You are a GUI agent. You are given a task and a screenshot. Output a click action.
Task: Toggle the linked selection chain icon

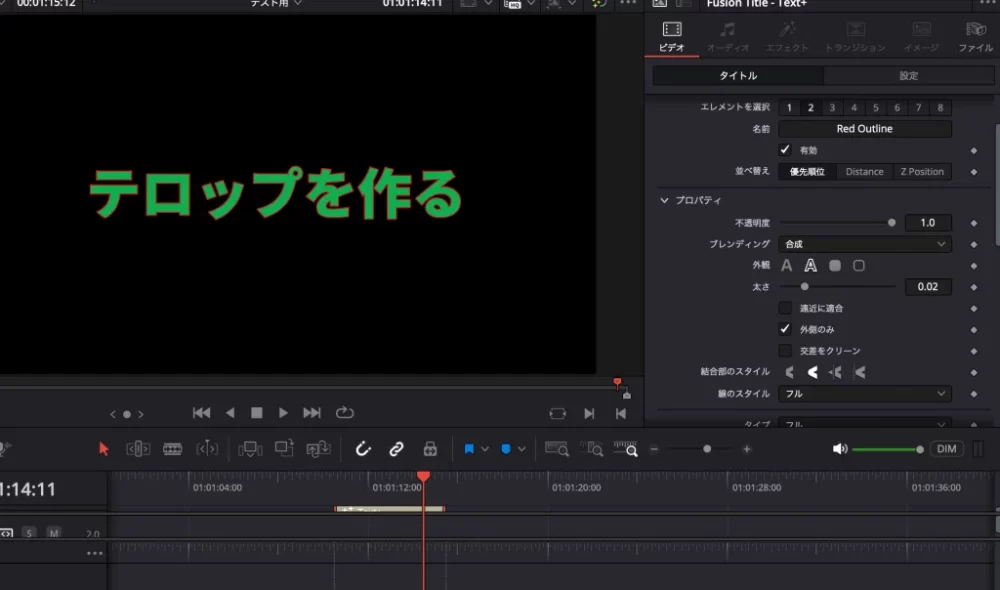(396, 449)
